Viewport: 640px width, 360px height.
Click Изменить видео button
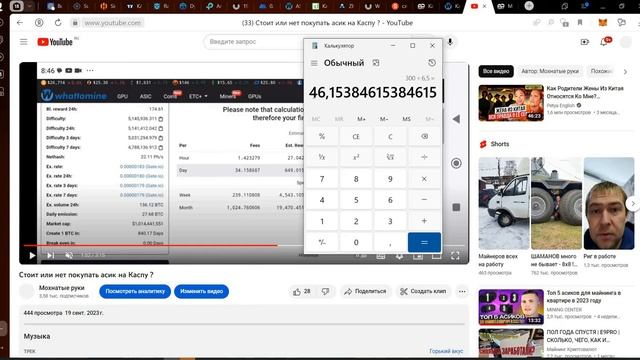[x=202, y=291]
